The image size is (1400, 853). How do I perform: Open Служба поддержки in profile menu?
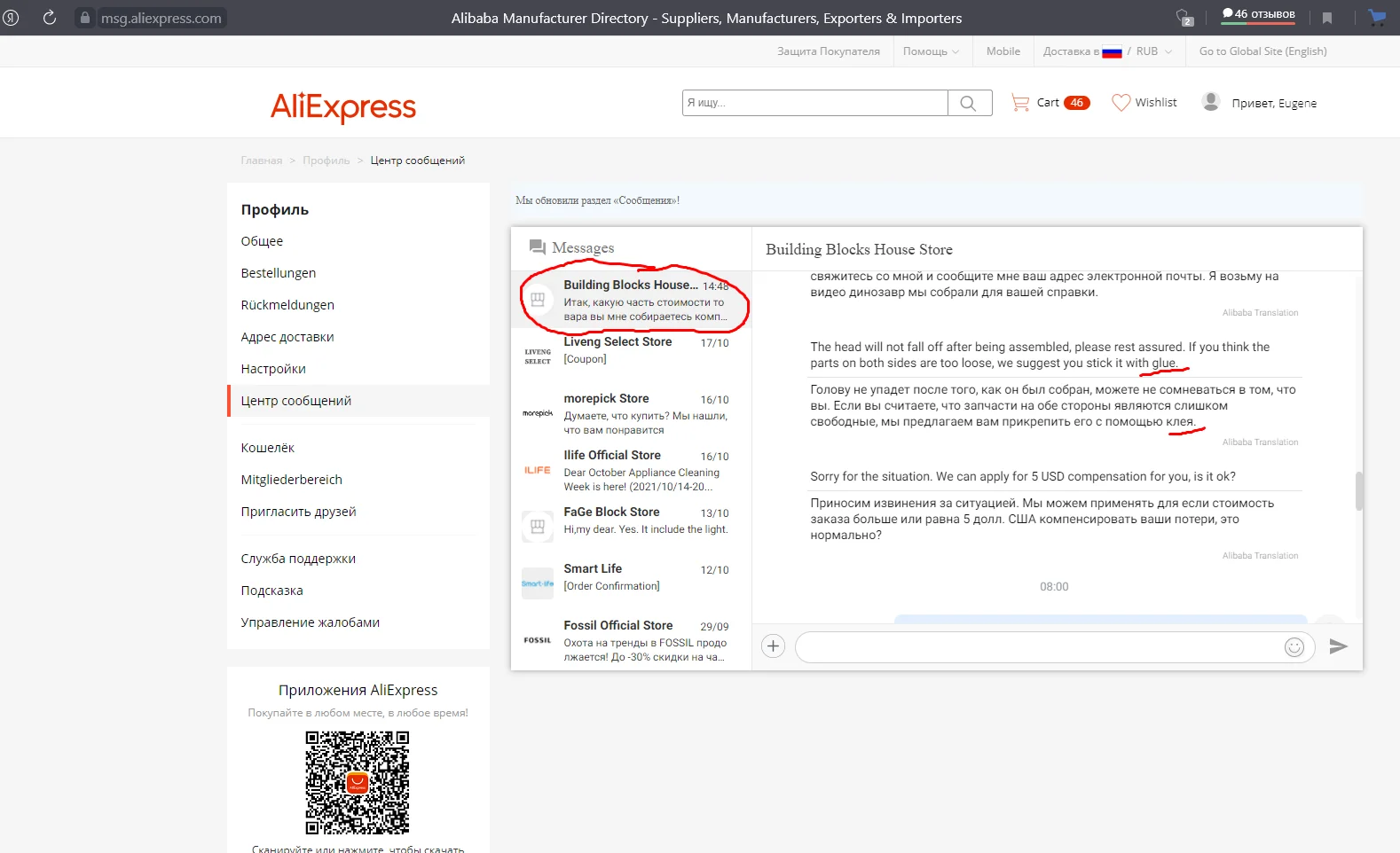[x=298, y=559]
